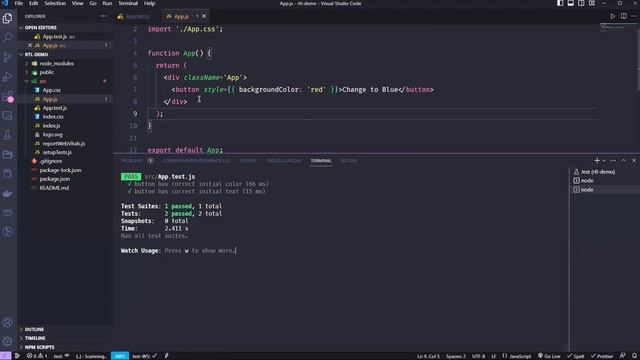This screenshot has width=640, height=360.
Task: Open the Source Control view
Action: (x=7, y=57)
